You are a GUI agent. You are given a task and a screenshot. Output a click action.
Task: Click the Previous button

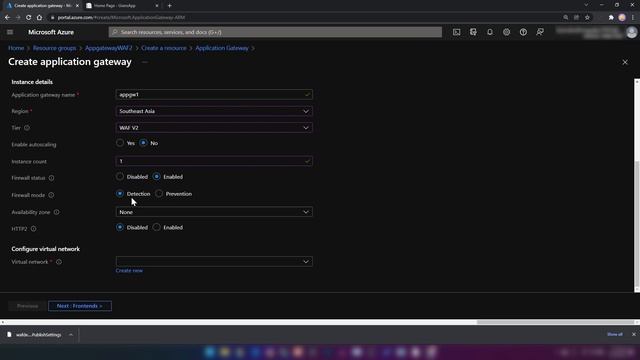27,306
